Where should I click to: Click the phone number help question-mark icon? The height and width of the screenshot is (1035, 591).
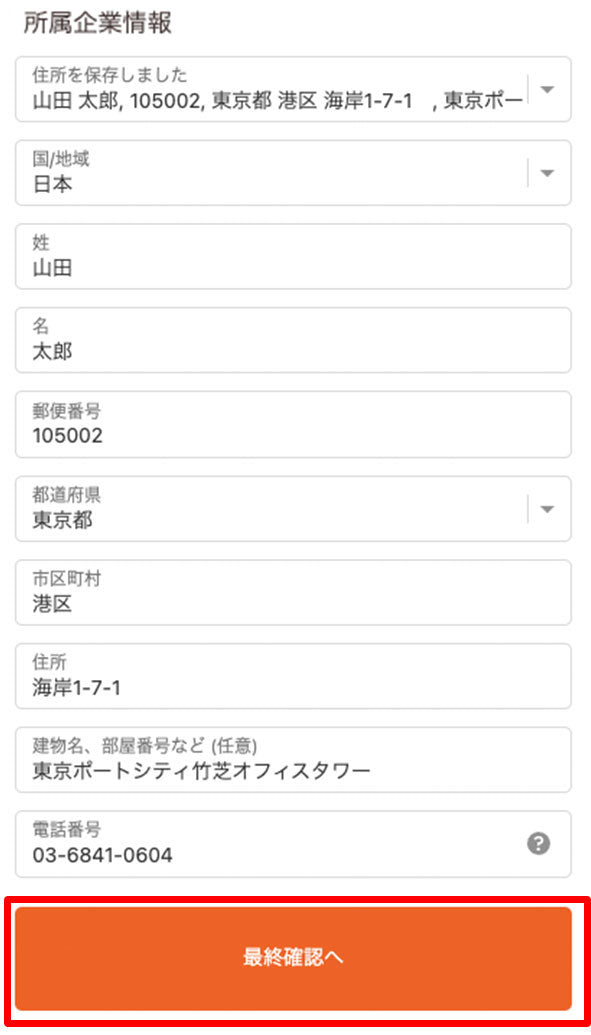coord(539,844)
